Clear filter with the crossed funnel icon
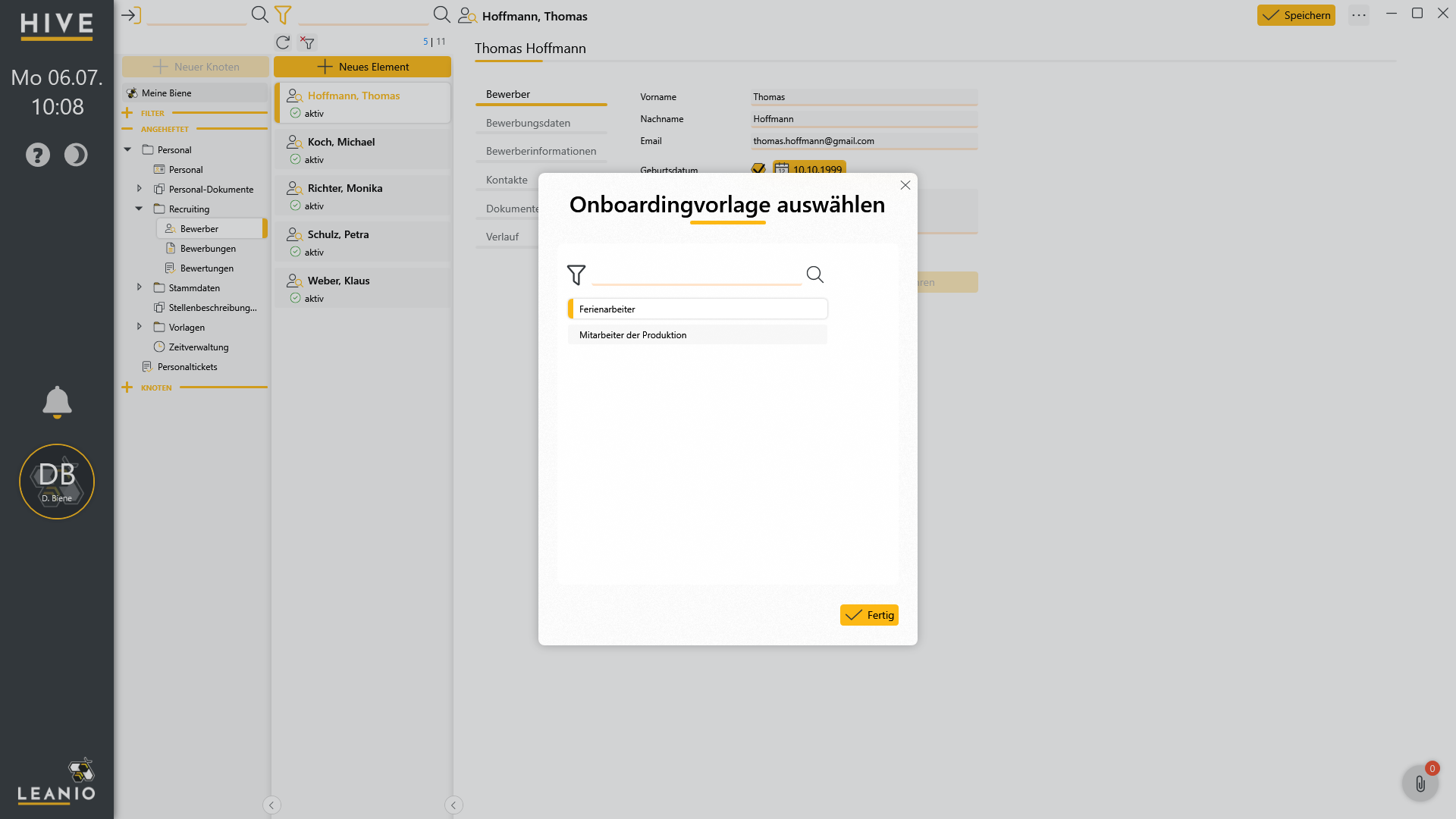The height and width of the screenshot is (819, 1456). click(x=307, y=42)
